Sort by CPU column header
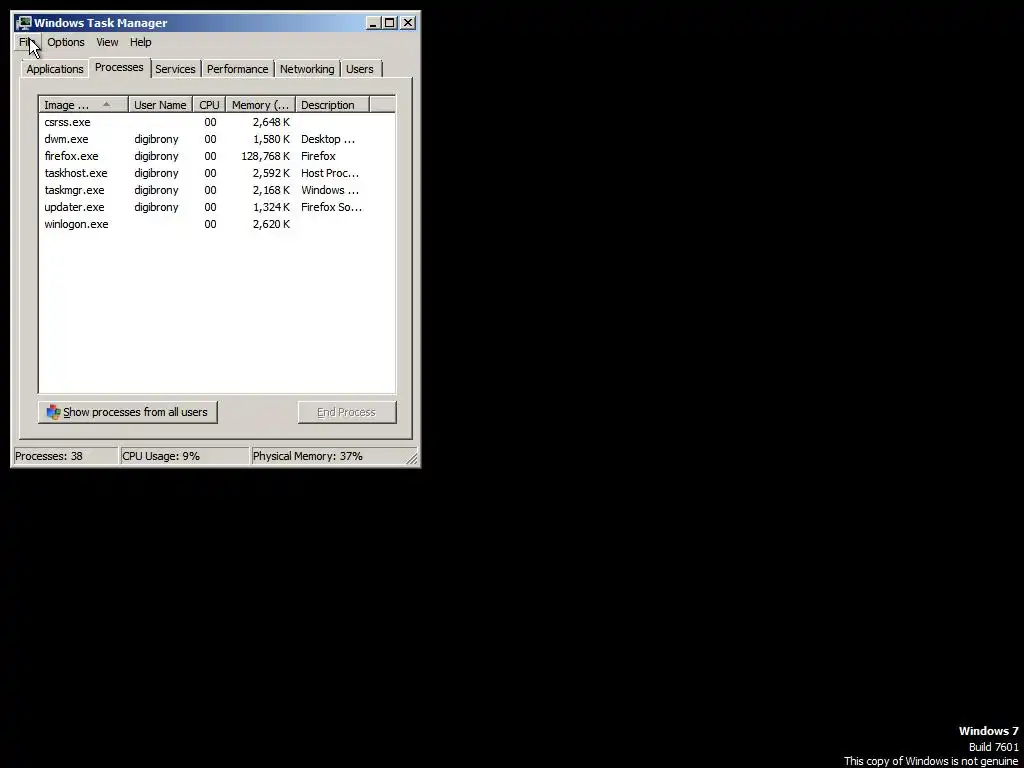 [x=209, y=105]
